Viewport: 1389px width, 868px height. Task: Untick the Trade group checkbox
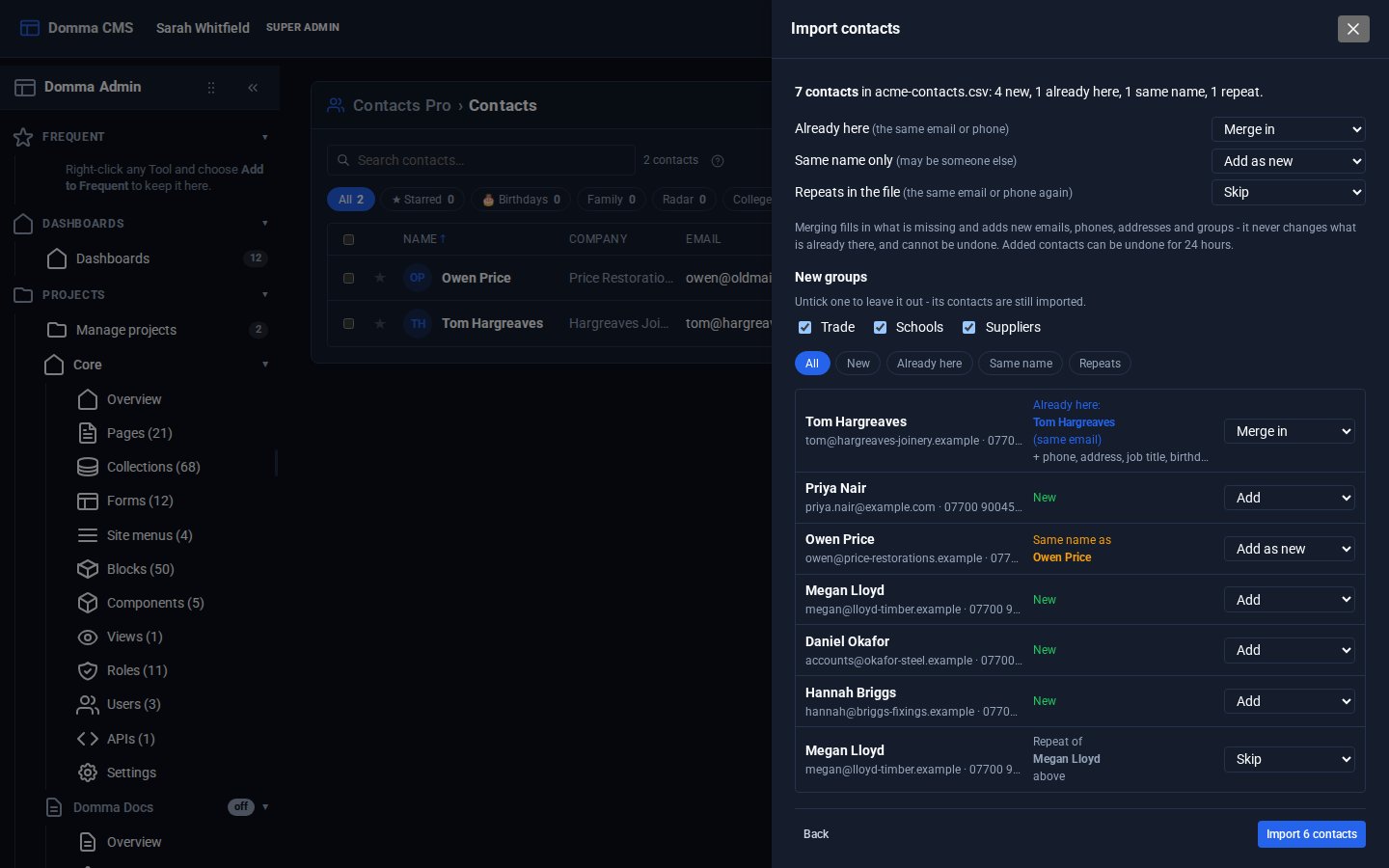tap(804, 328)
